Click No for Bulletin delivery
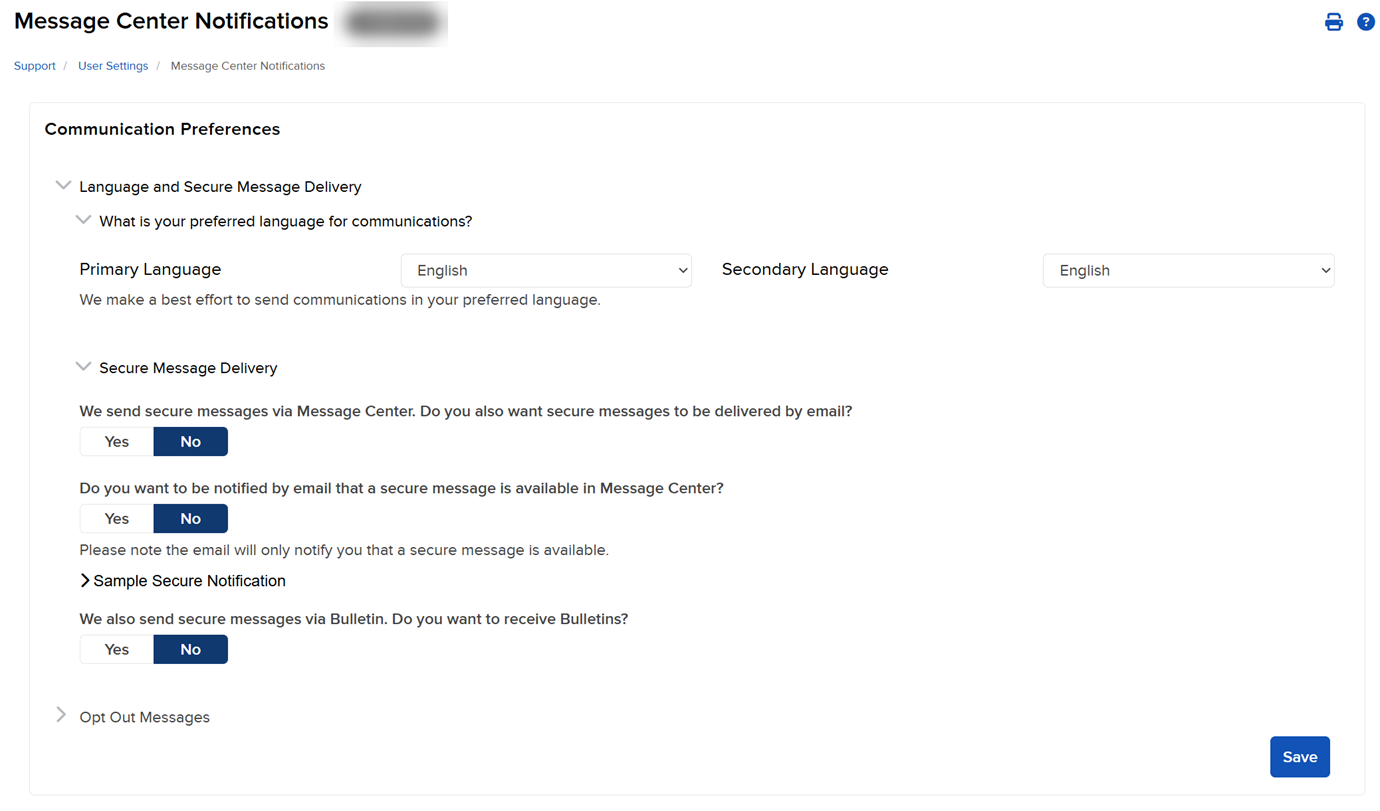1380x811 pixels. pyautogui.click(x=190, y=649)
